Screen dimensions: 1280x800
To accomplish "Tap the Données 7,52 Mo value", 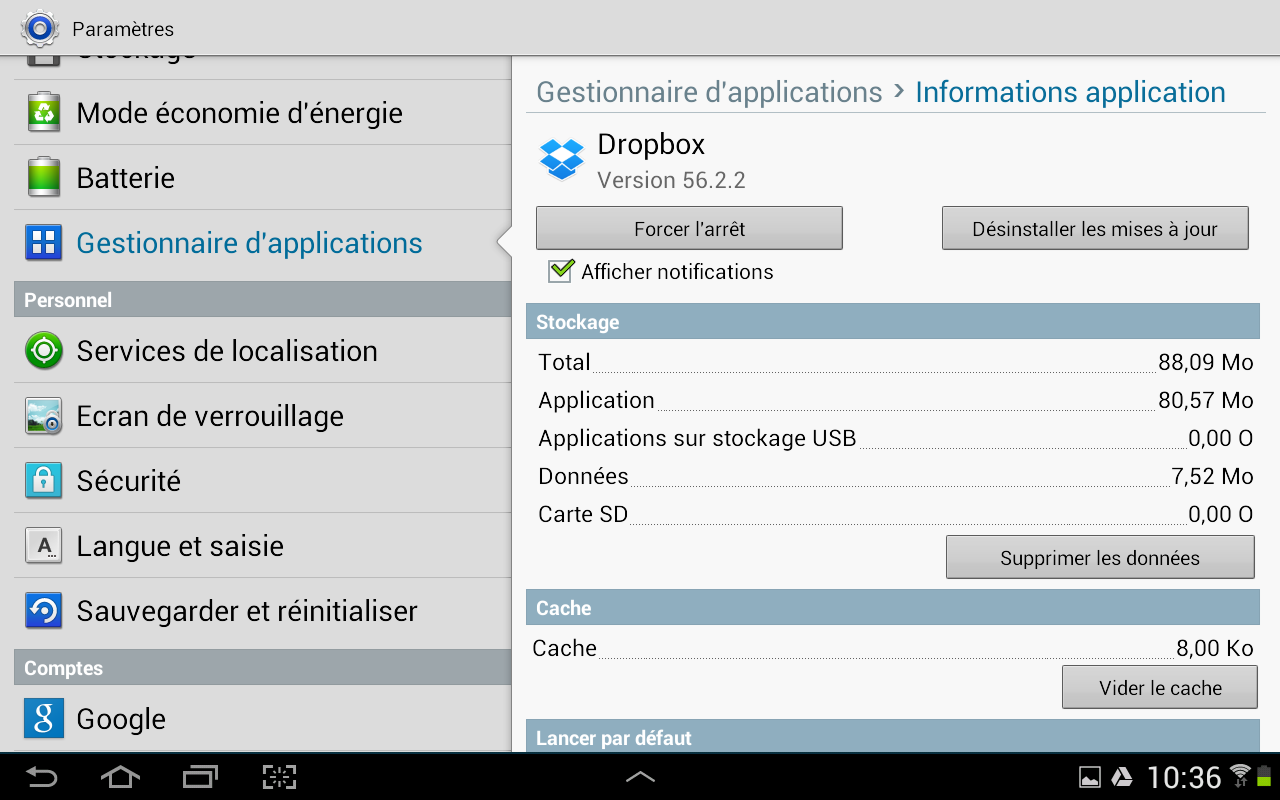I will 1212,476.
